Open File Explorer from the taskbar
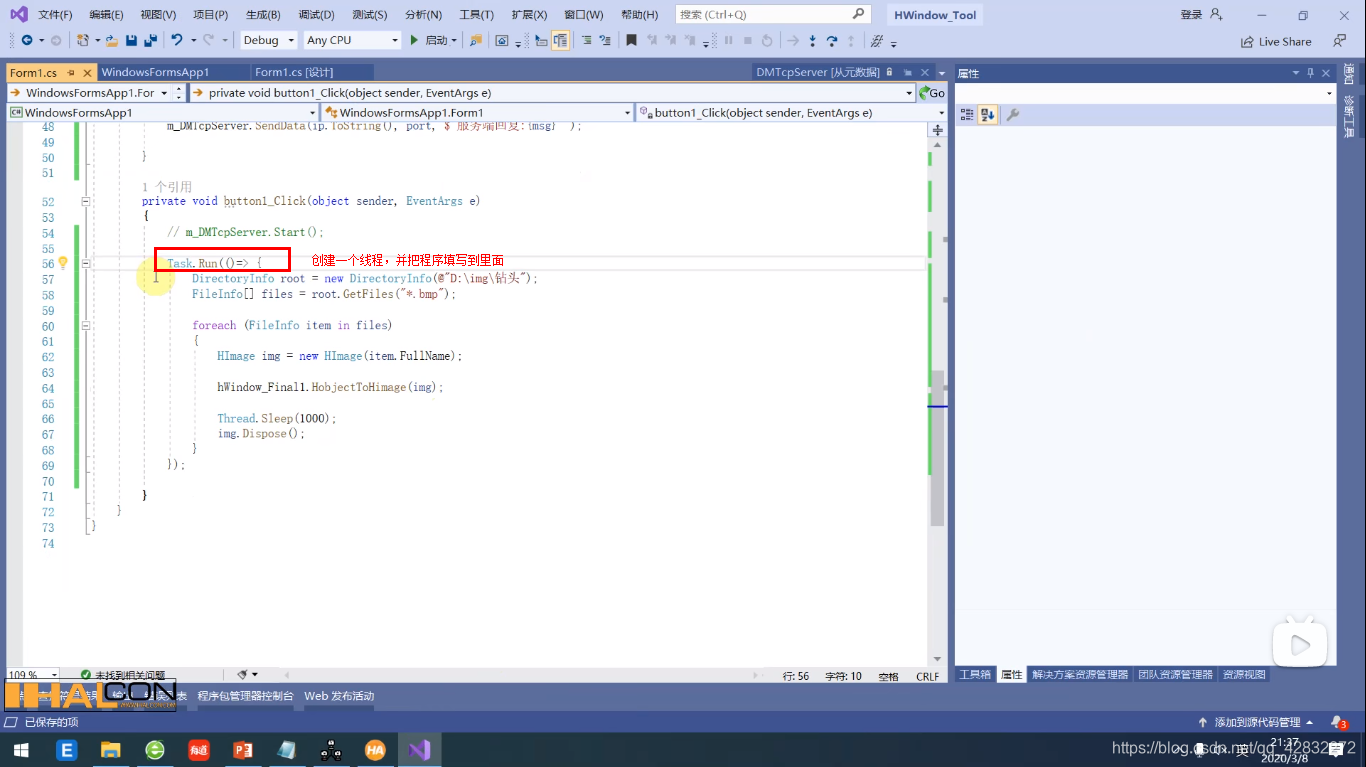The image size is (1366, 767). click(x=110, y=749)
